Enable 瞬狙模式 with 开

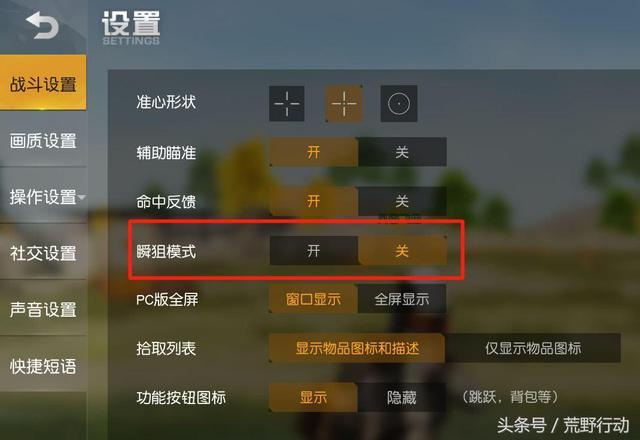[313, 250]
